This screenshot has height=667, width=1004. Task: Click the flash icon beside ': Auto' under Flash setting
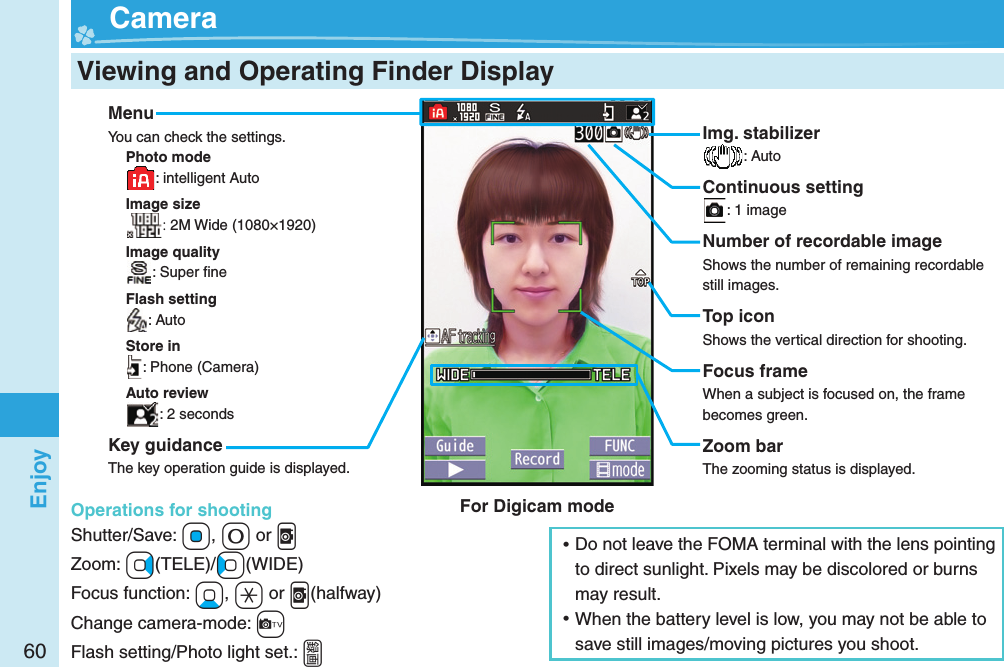137,319
